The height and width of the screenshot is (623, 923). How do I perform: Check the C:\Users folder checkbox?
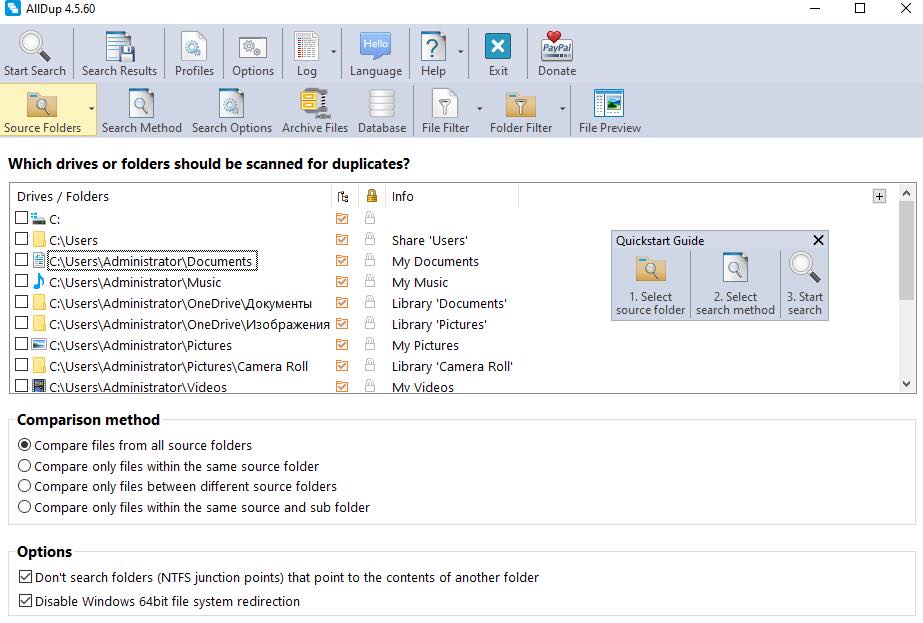21,238
